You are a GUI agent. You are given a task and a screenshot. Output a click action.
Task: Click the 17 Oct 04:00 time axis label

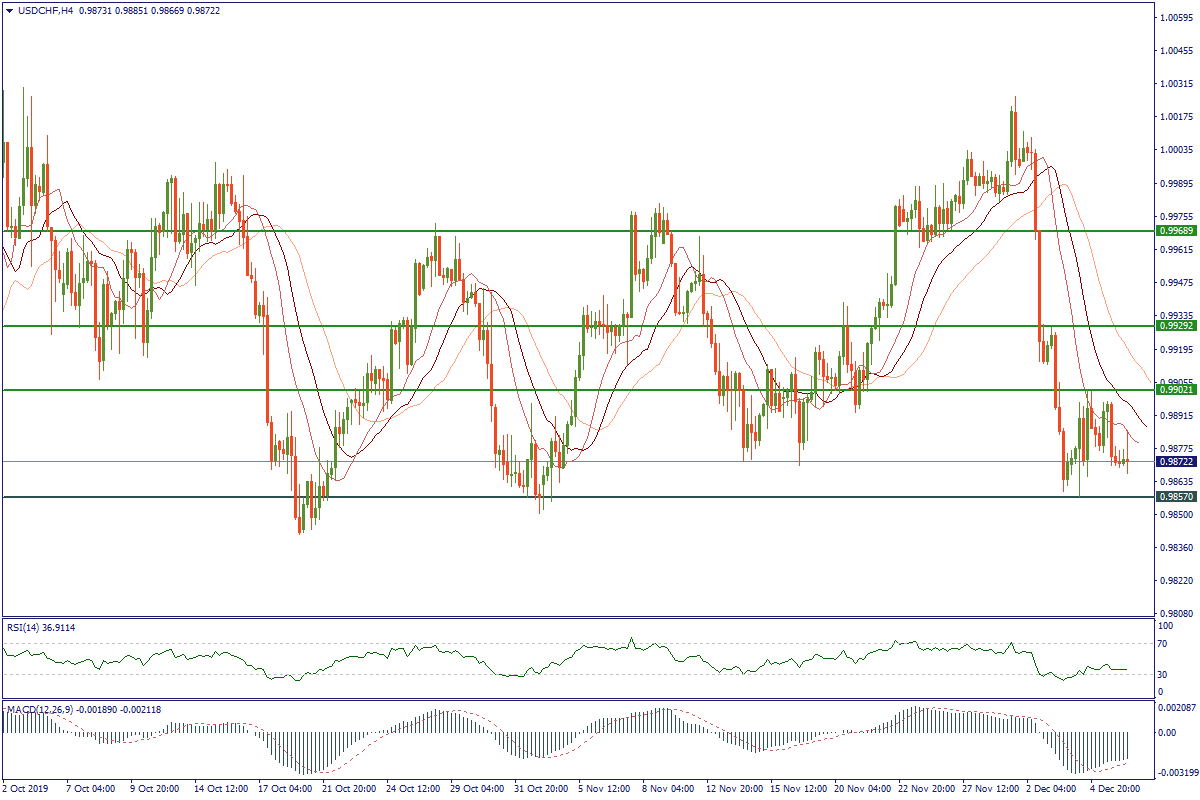pos(286,789)
